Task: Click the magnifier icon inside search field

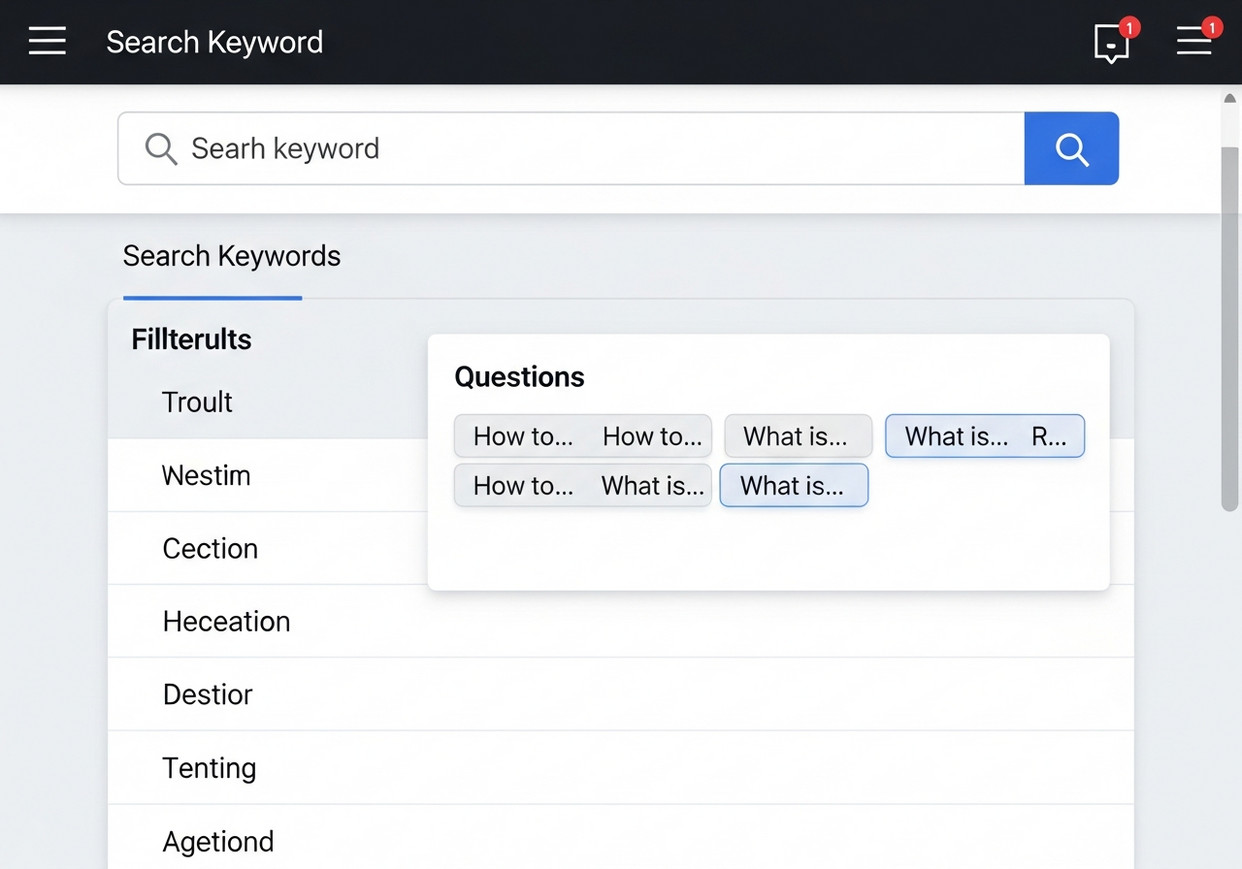Action: (161, 148)
